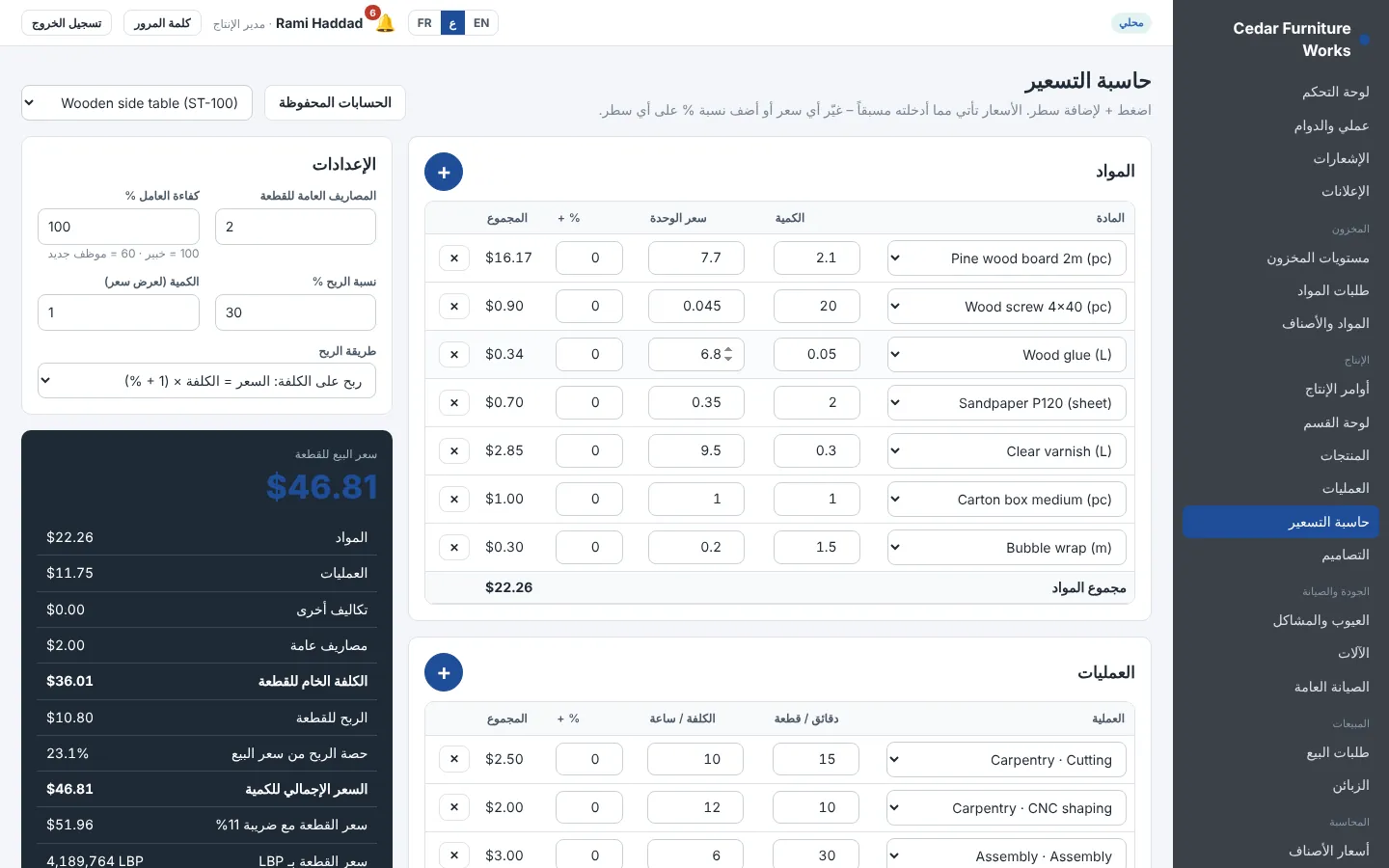Open لوحة التحكم in sidebar
Image resolution: width=1389 pixels, height=868 pixels.
1281,92
